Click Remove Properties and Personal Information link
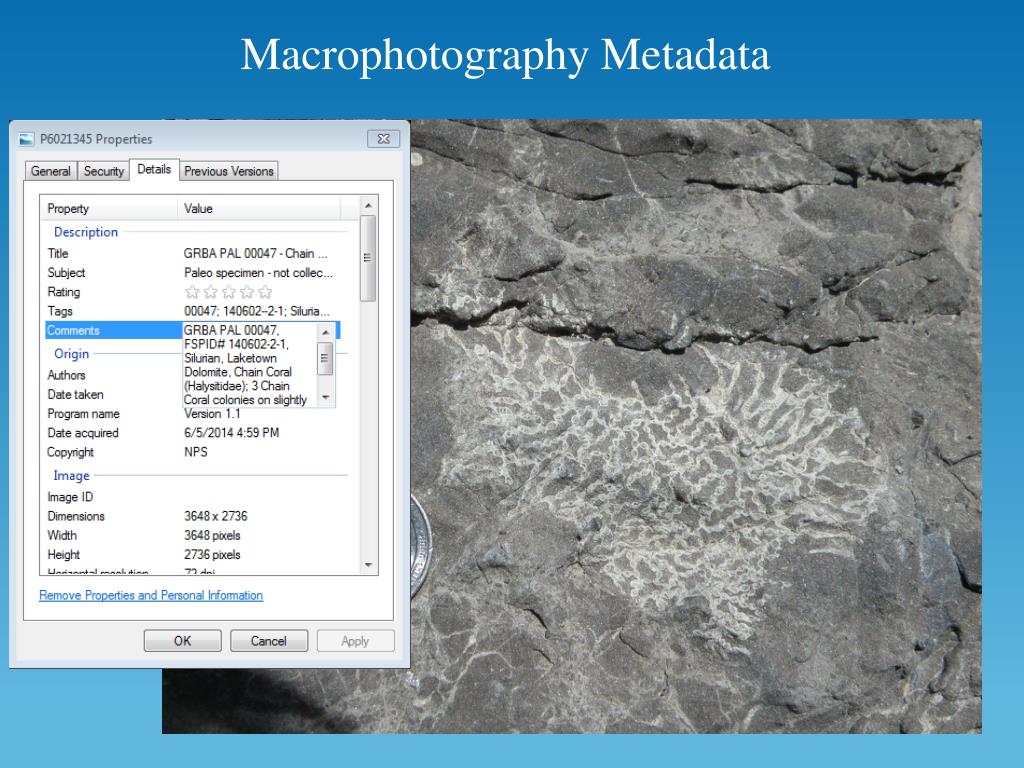 (151, 595)
